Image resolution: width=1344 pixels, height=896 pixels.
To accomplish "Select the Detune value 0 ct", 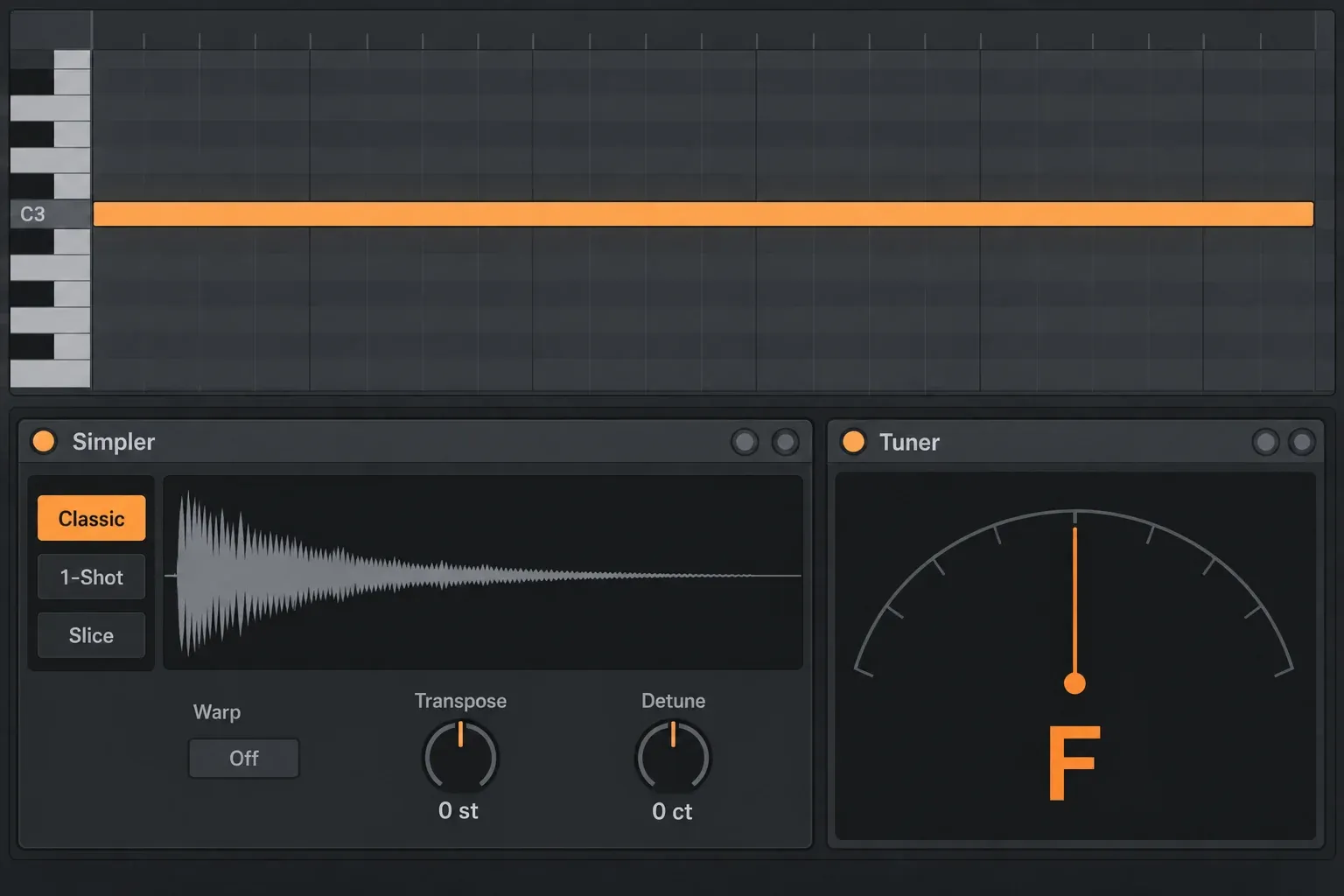I will click(672, 812).
